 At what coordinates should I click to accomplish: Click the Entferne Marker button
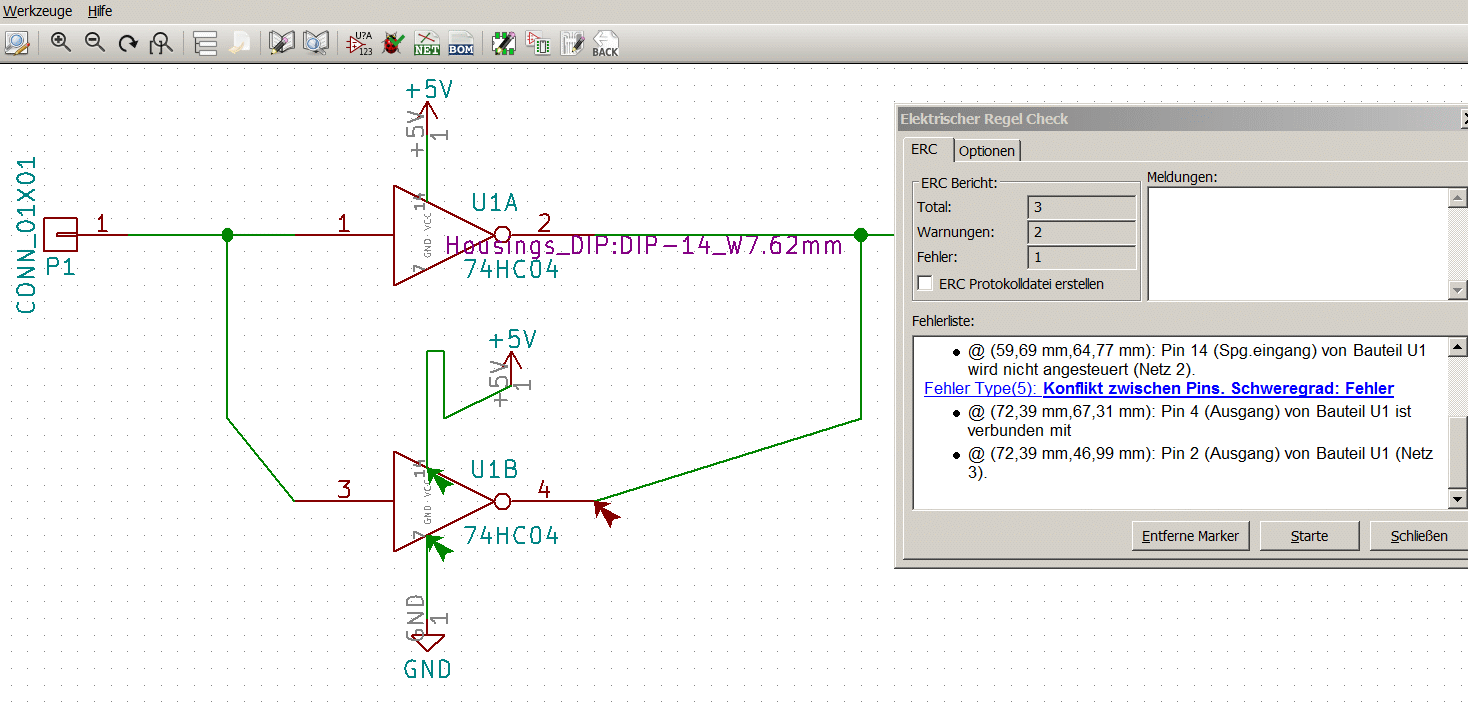coord(1191,536)
